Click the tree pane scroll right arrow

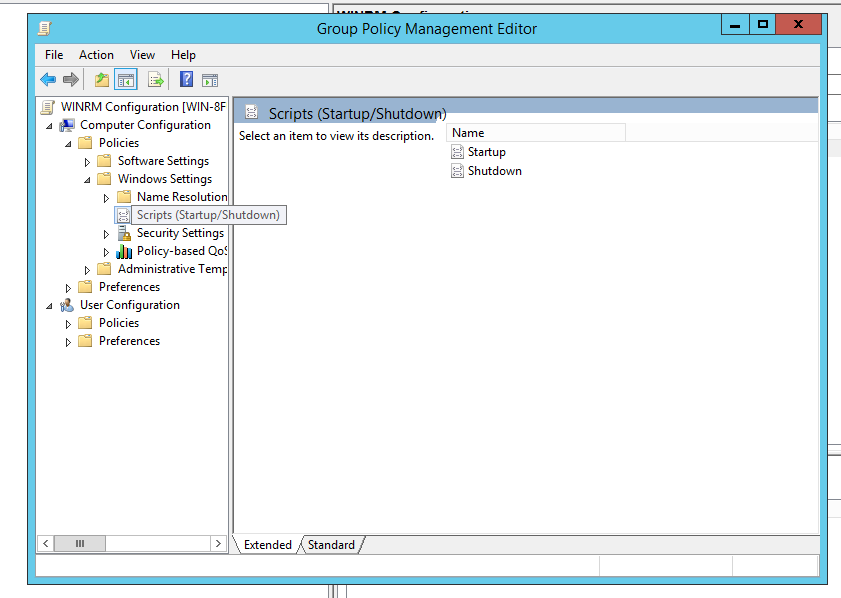[x=218, y=544]
